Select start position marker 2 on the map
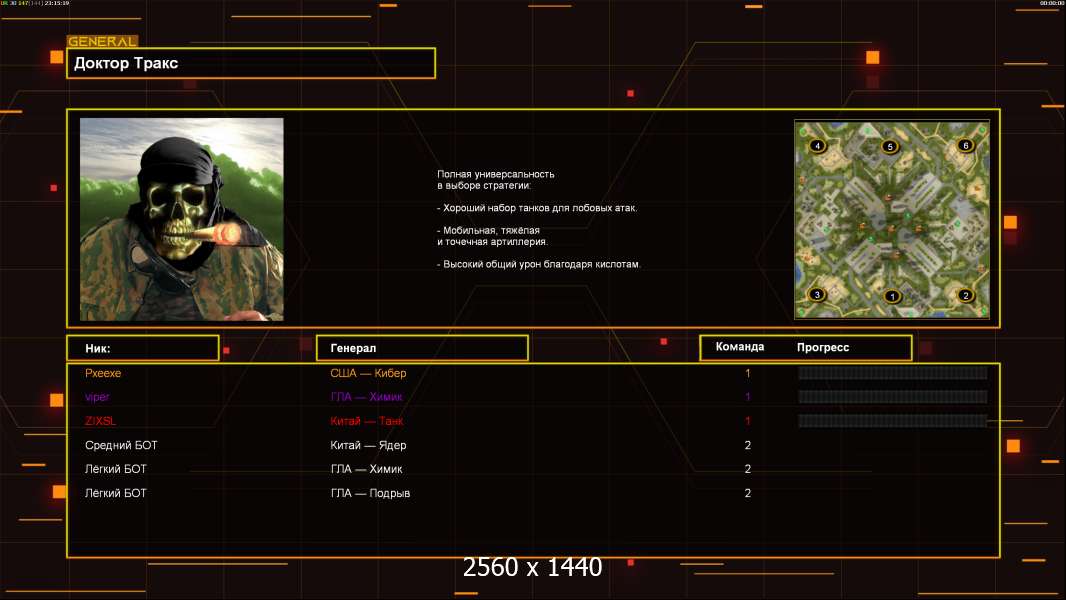This screenshot has height=600, width=1066. point(965,295)
